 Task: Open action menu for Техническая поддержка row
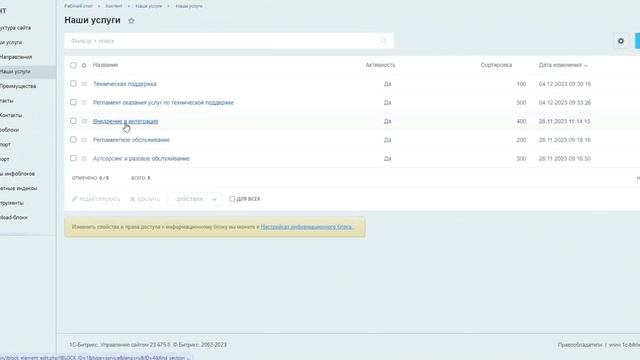(84, 84)
